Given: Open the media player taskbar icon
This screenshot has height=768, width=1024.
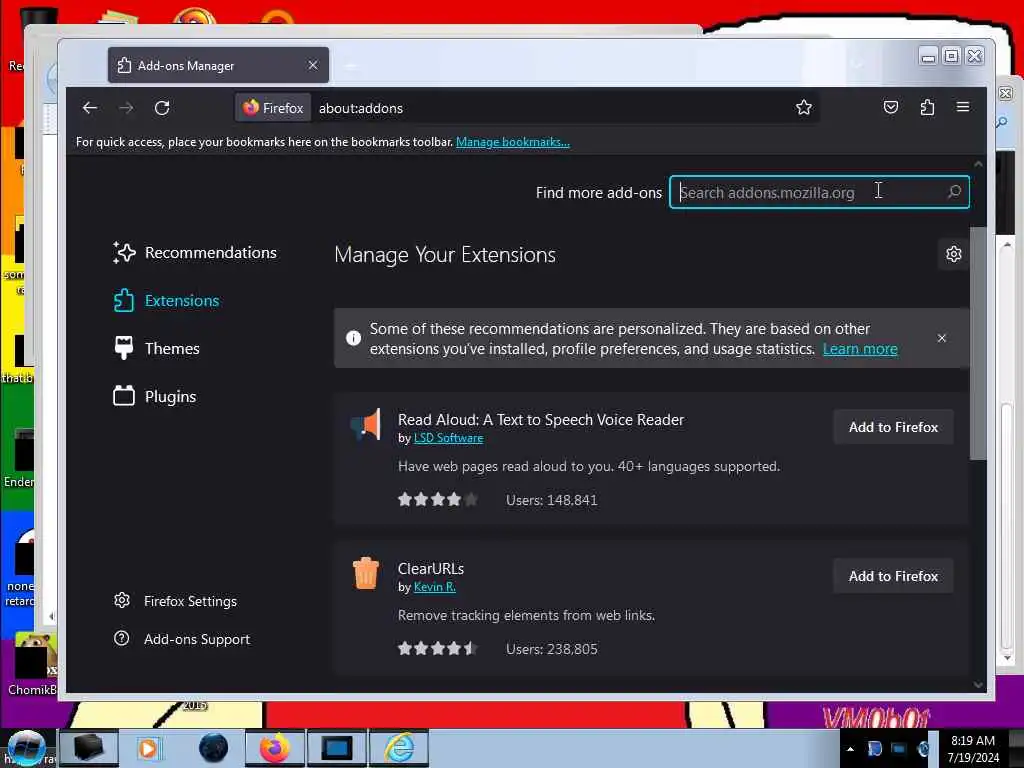Looking at the screenshot, I should click(x=148, y=748).
